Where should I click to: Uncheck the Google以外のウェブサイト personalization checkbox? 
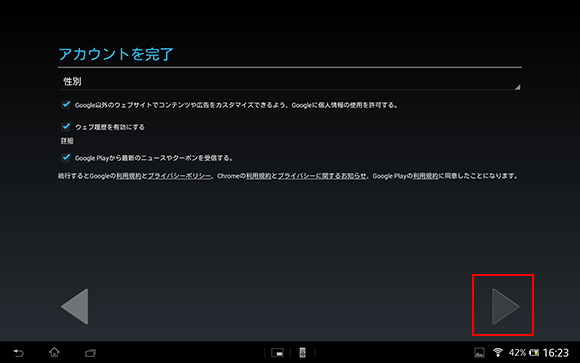66,105
